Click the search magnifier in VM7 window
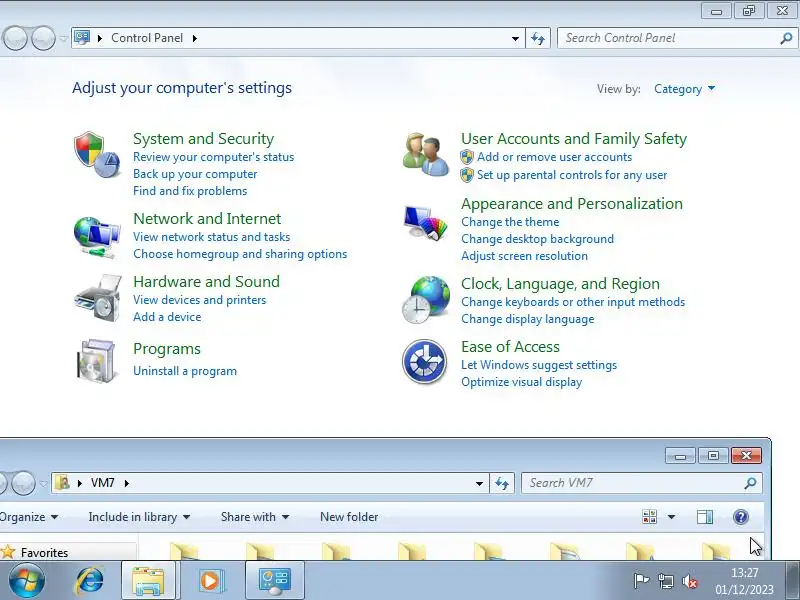800x600 pixels. [x=750, y=483]
